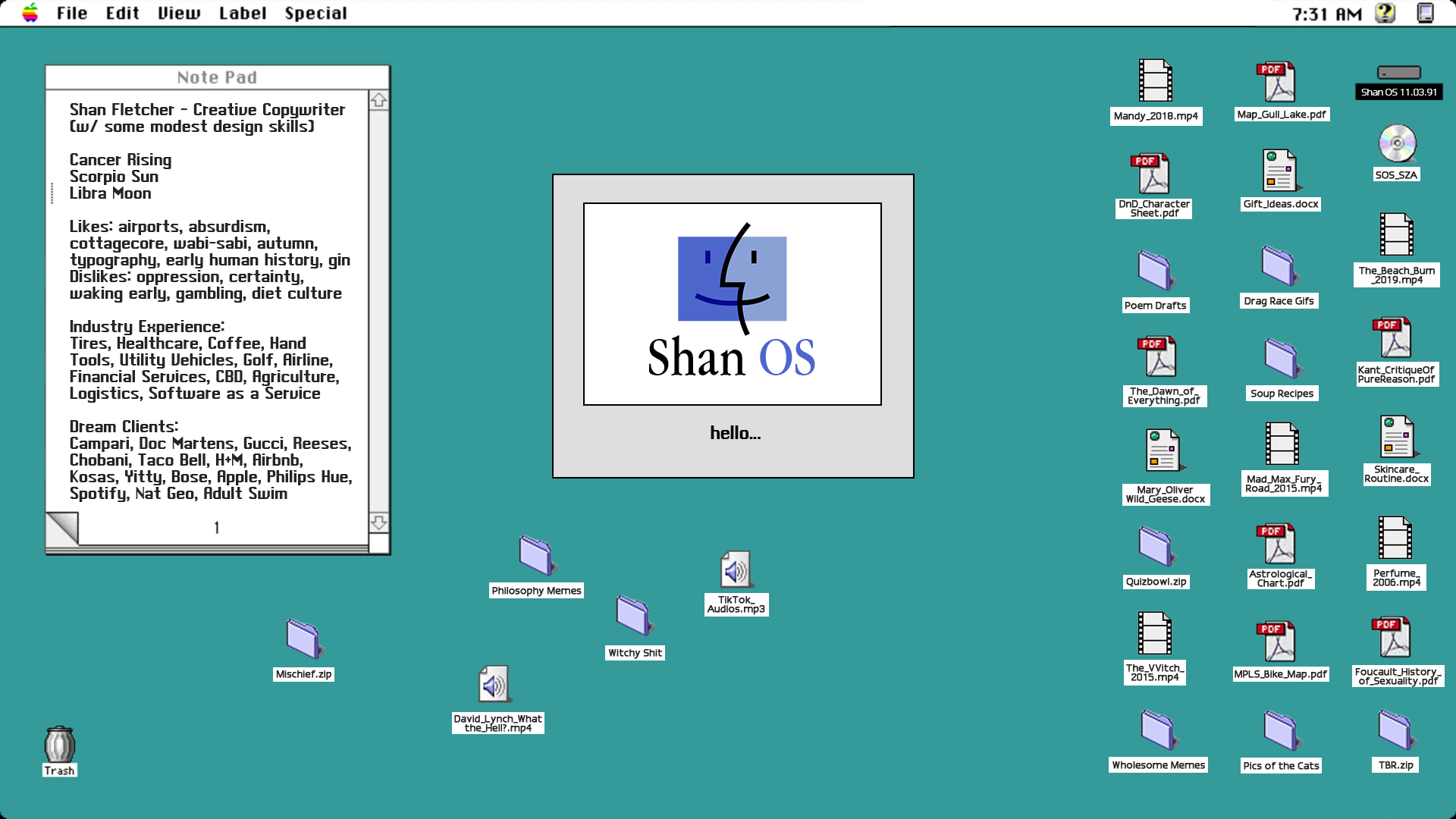Open the Edit menu
Viewport: 1456px width, 819px height.
click(x=122, y=13)
